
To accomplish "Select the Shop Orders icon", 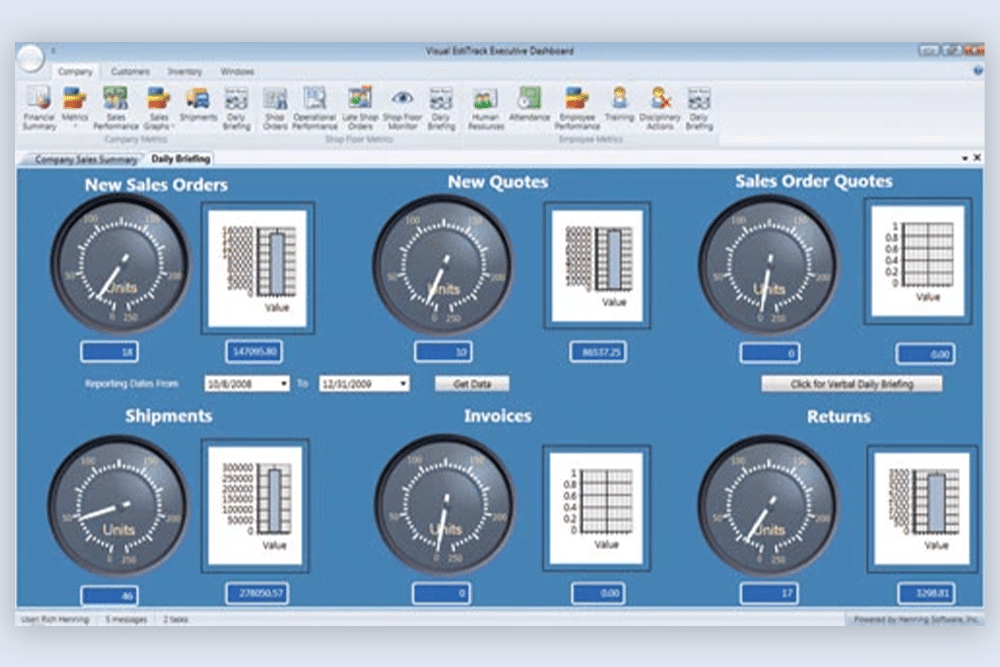I will tap(275, 108).
